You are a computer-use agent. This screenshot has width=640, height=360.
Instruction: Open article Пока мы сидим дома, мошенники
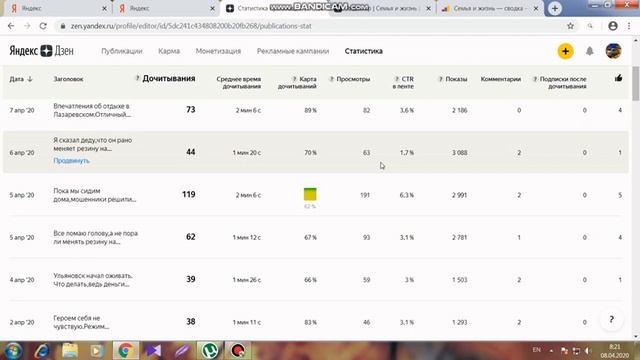coord(95,195)
